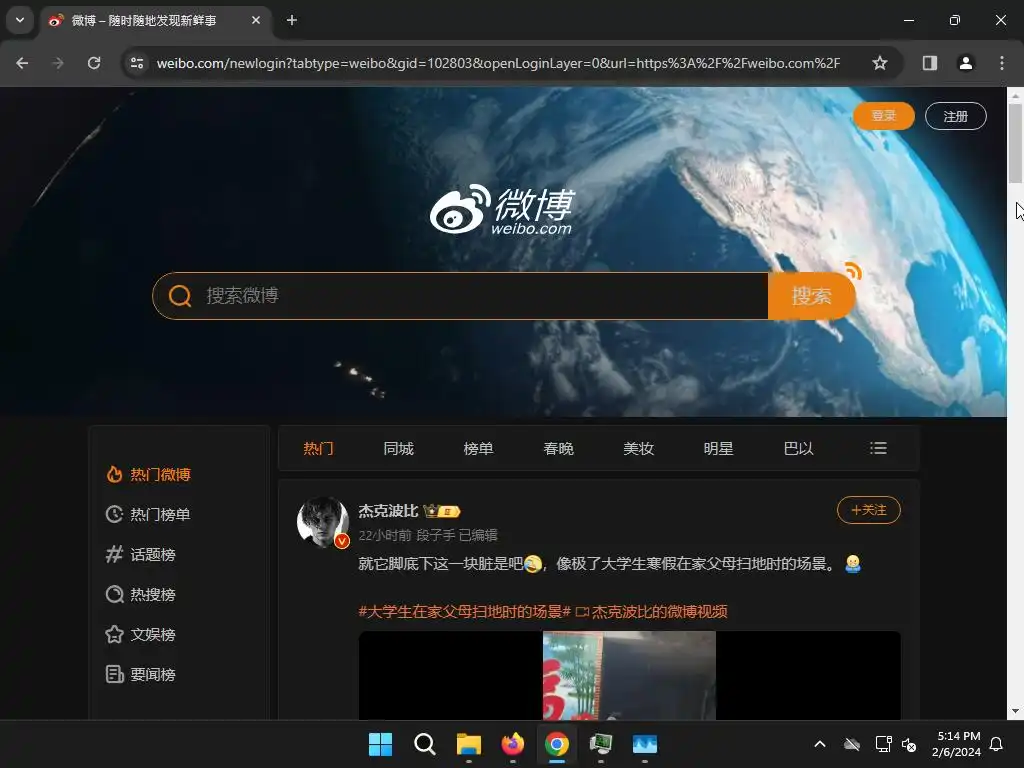This screenshot has height=768, width=1024.
Task: Bookmark this page with the star icon
Action: (x=880, y=63)
